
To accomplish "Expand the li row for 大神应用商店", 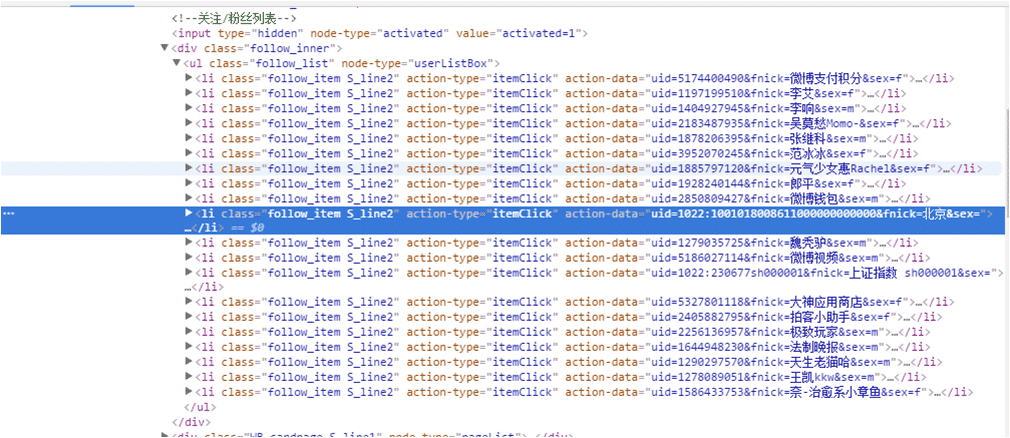I will (189, 301).
